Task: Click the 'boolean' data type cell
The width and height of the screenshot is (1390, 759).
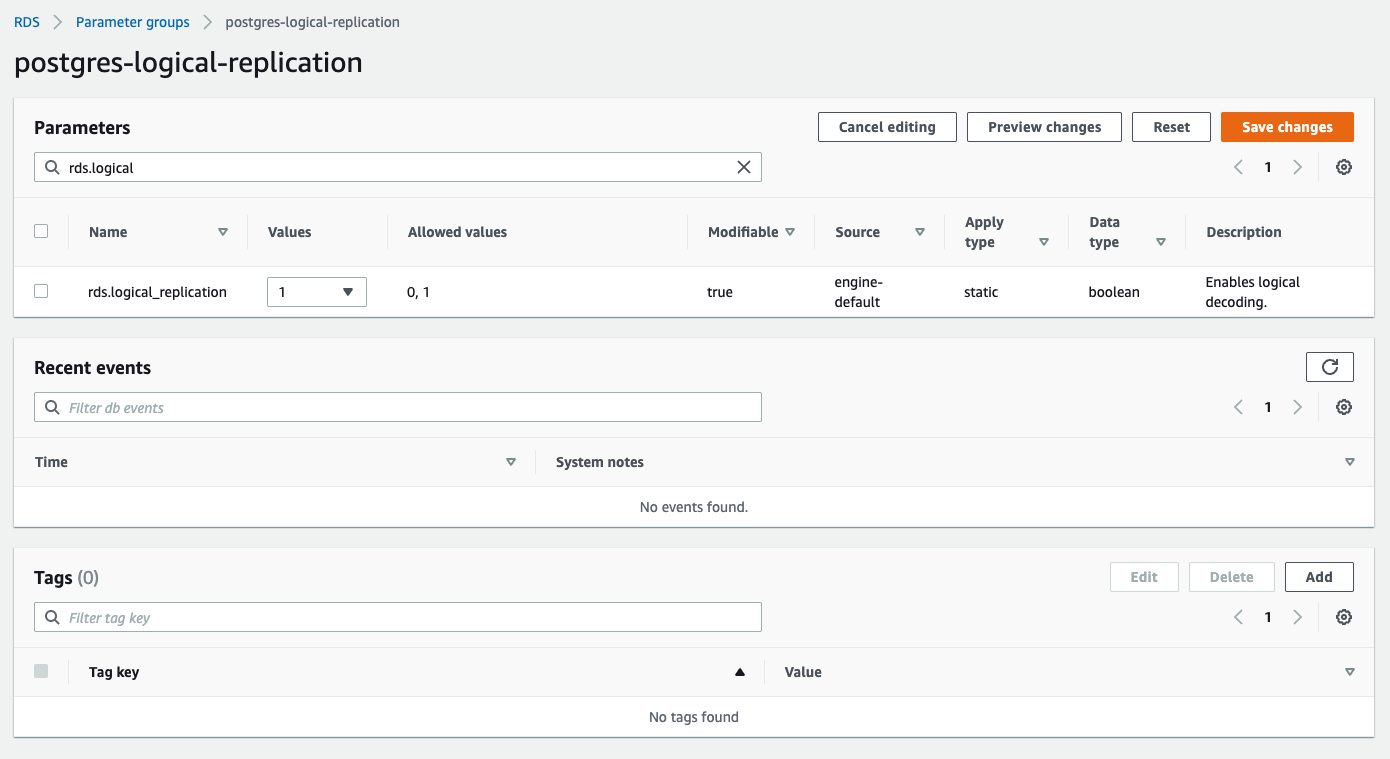Action: click(1114, 292)
